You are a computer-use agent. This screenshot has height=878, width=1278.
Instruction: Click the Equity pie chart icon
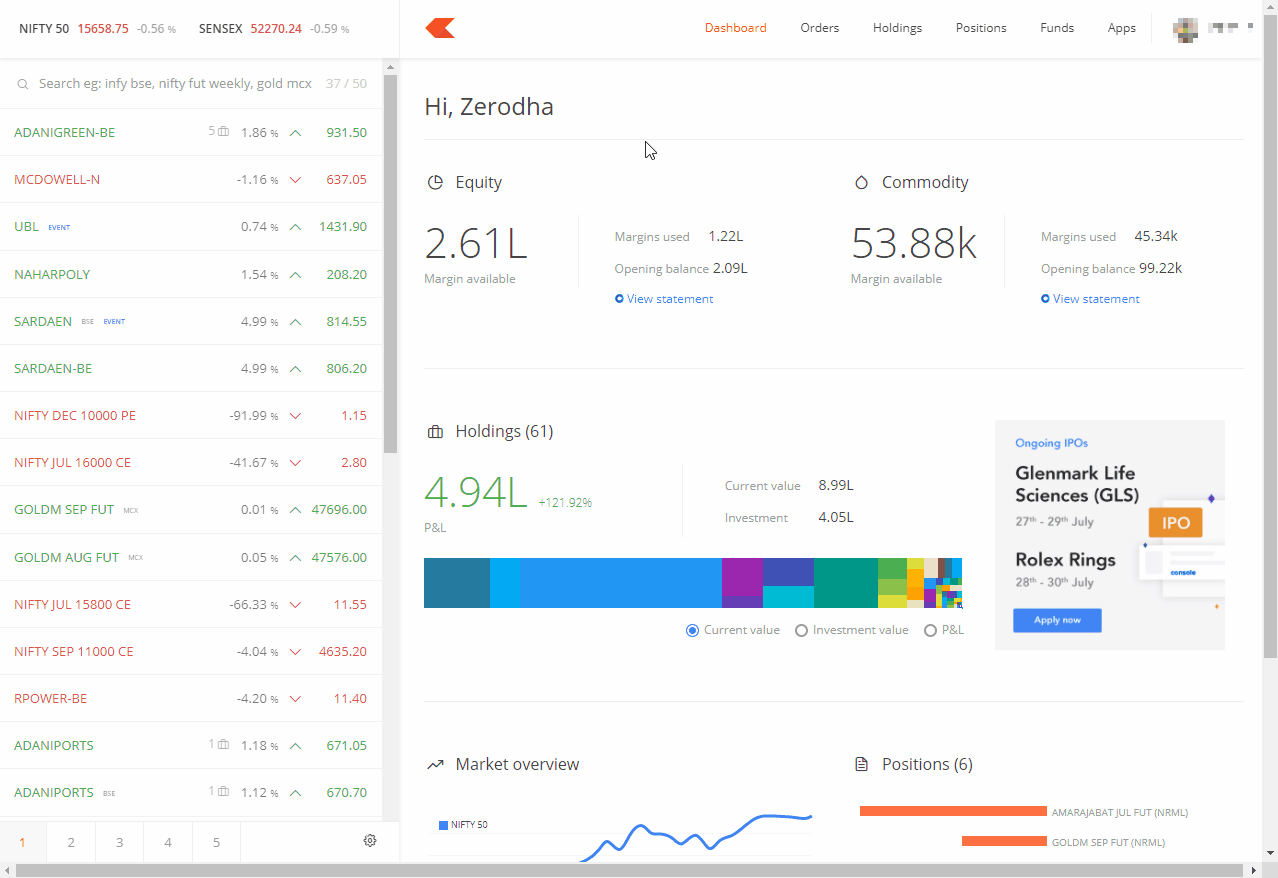[x=435, y=183]
